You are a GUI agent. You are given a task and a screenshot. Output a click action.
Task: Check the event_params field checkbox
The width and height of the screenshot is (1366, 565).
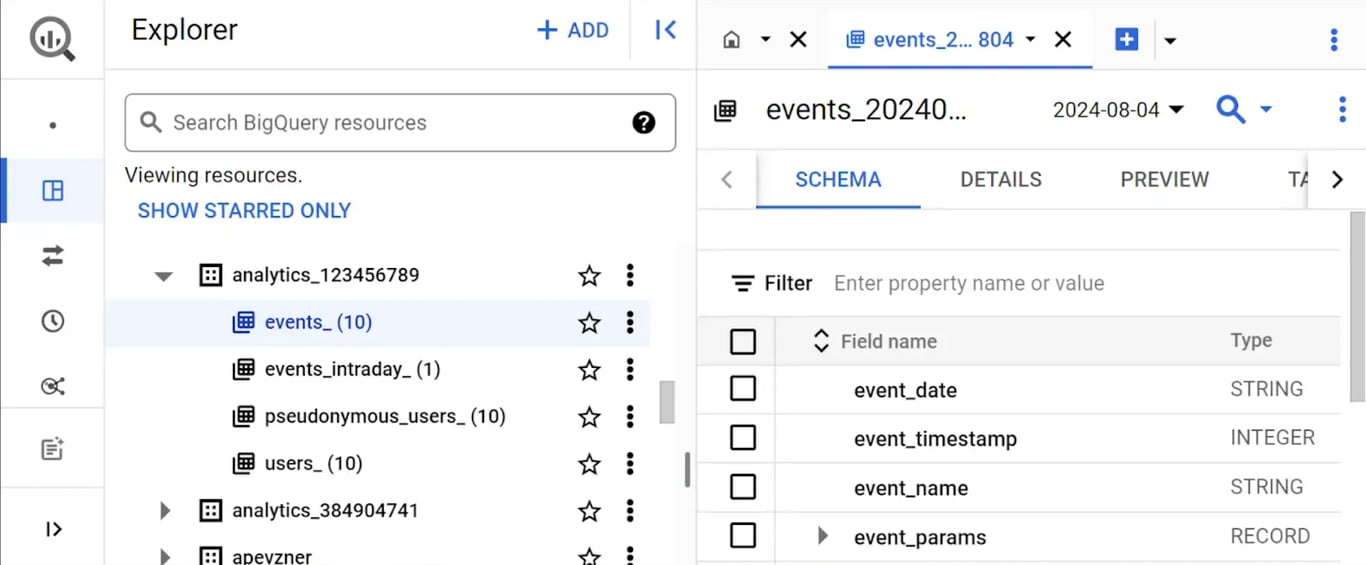(x=743, y=536)
